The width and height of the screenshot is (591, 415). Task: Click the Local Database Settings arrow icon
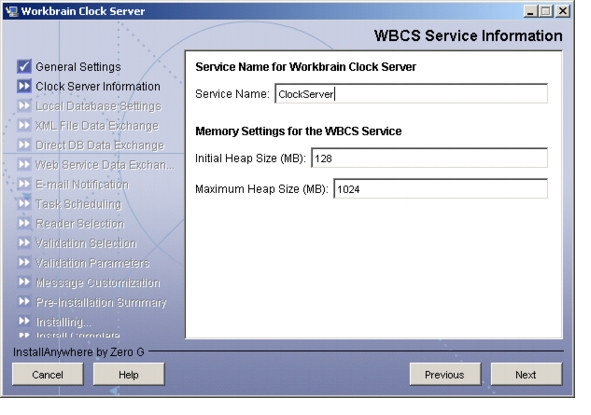click(x=24, y=106)
